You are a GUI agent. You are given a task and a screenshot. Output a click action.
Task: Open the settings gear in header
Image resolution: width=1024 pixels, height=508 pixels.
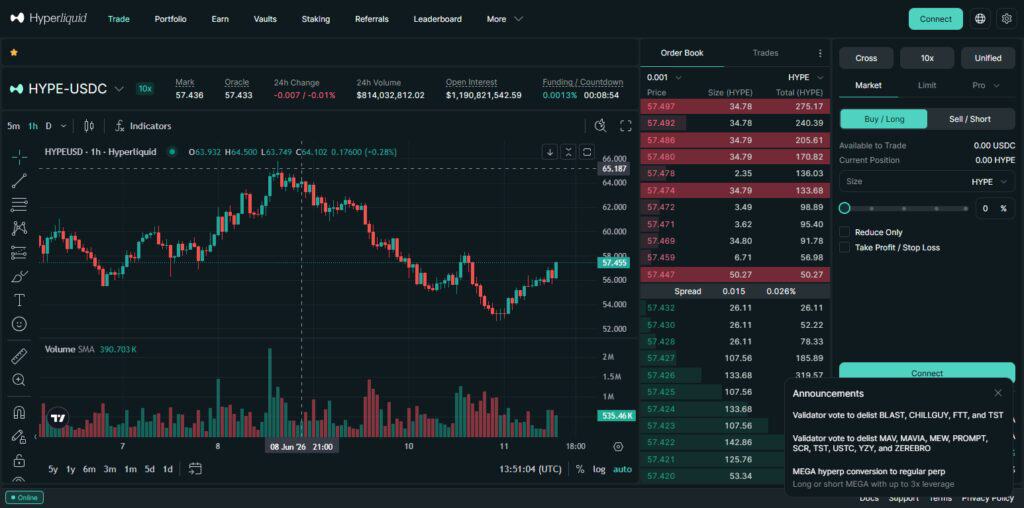(1006, 19)
